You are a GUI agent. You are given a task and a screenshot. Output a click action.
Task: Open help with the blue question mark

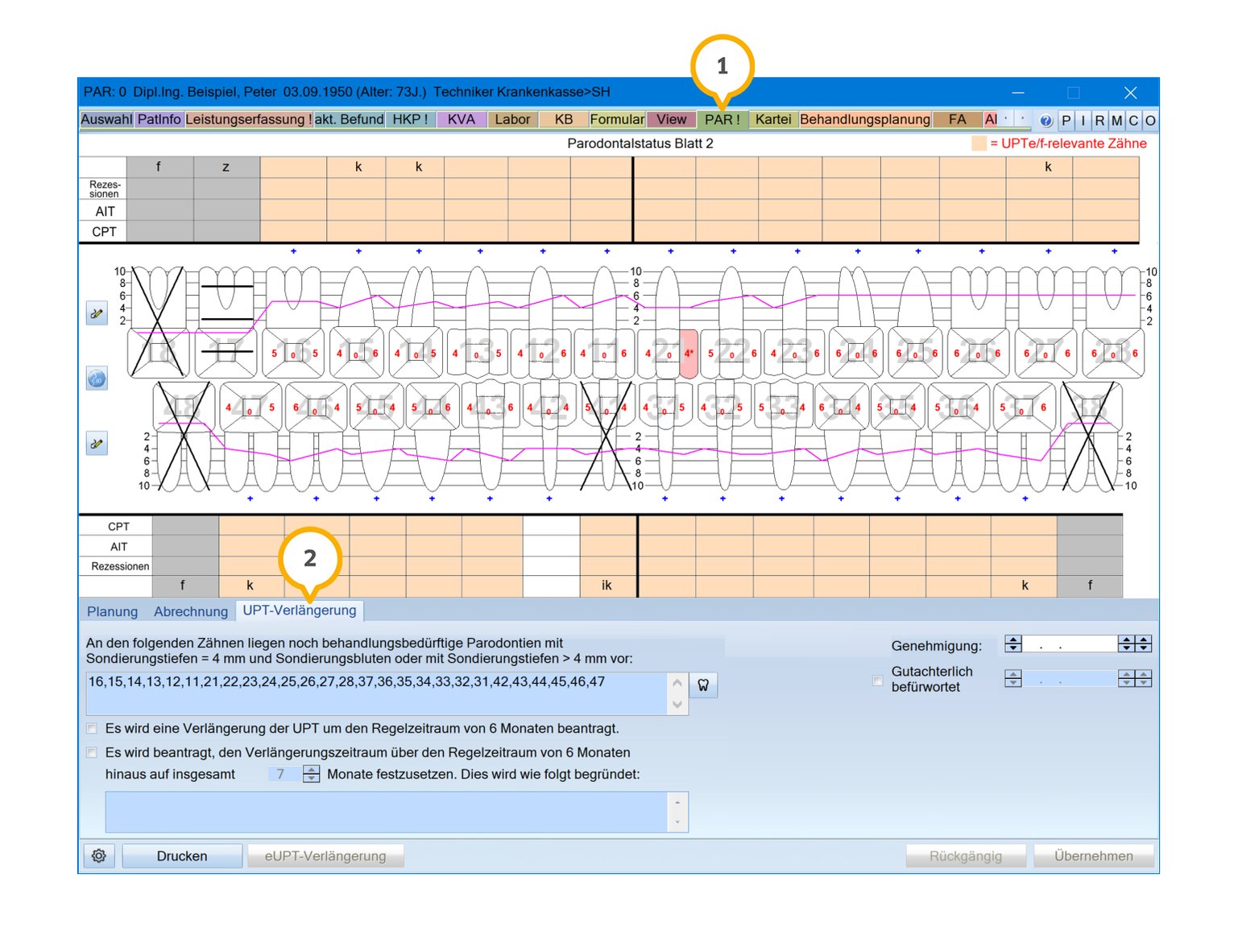(x=1045, y=120)
